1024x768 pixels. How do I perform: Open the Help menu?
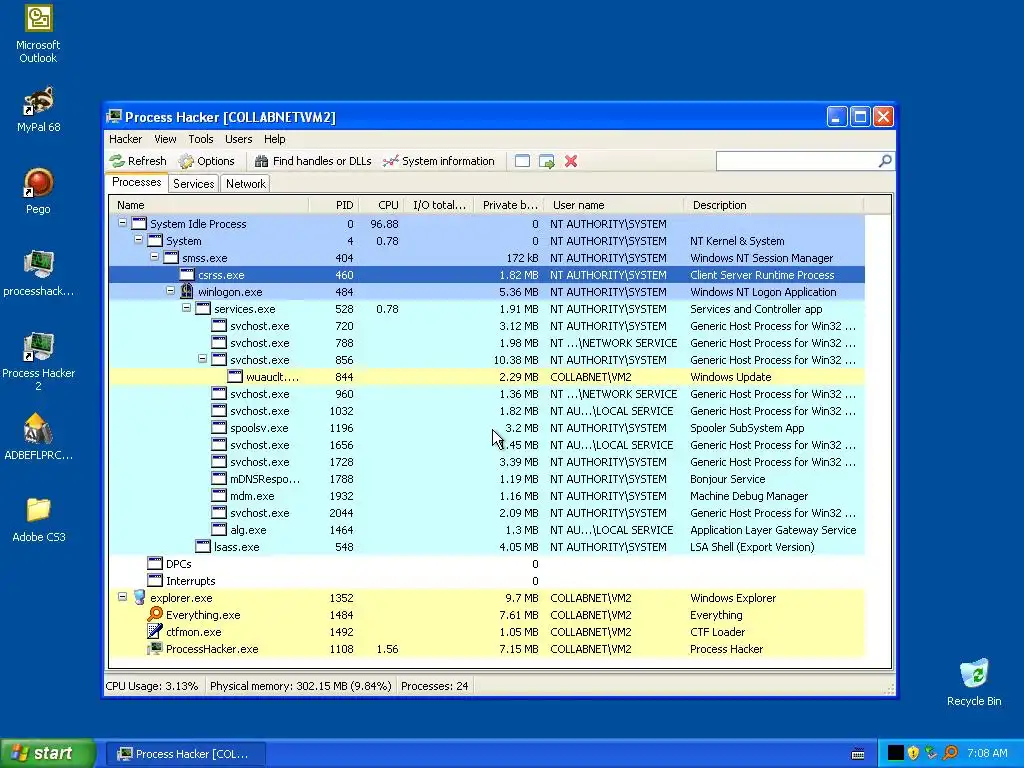click(274, 139)
